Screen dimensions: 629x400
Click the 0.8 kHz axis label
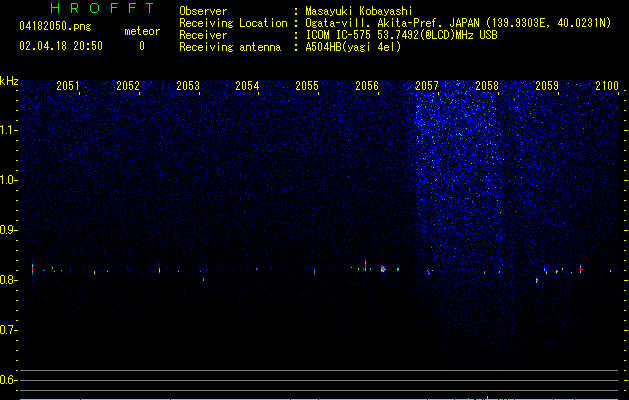[x=8, y=280]
